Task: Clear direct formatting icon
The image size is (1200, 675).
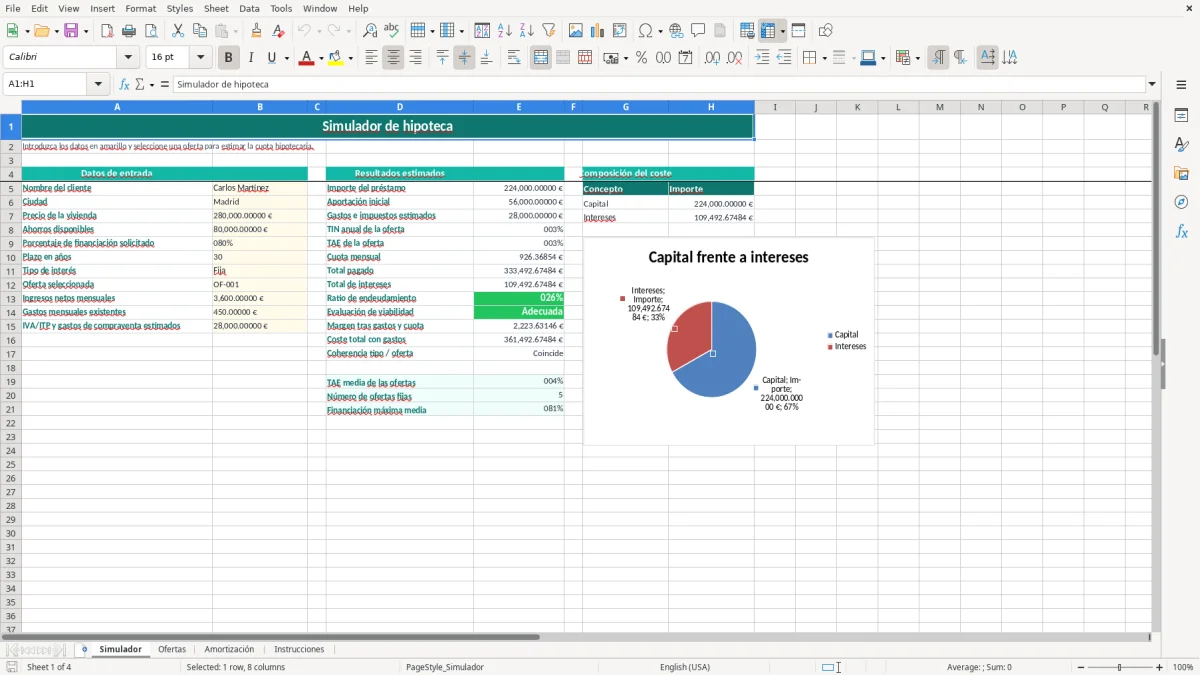Action: pyautogui.click(x=279, y=31)
